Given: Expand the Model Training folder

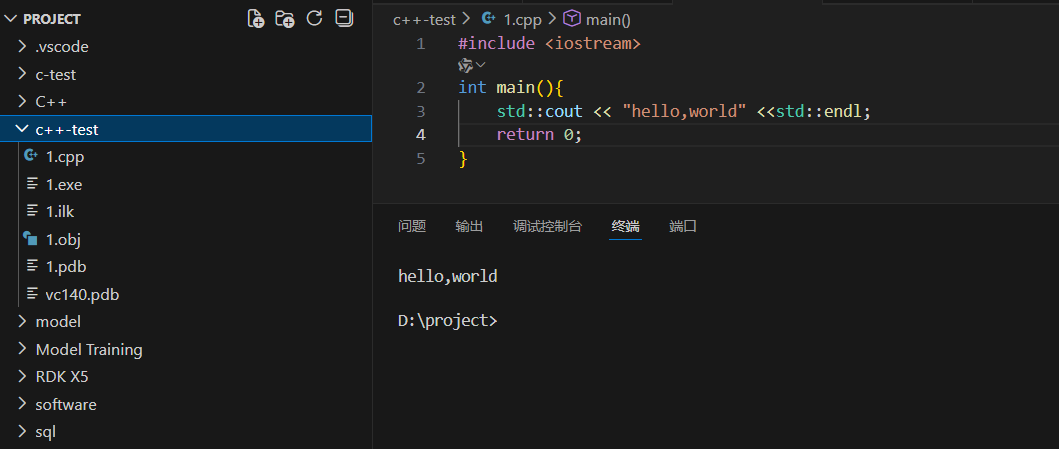Looking at the screenshot, I should tap(88, 349).
